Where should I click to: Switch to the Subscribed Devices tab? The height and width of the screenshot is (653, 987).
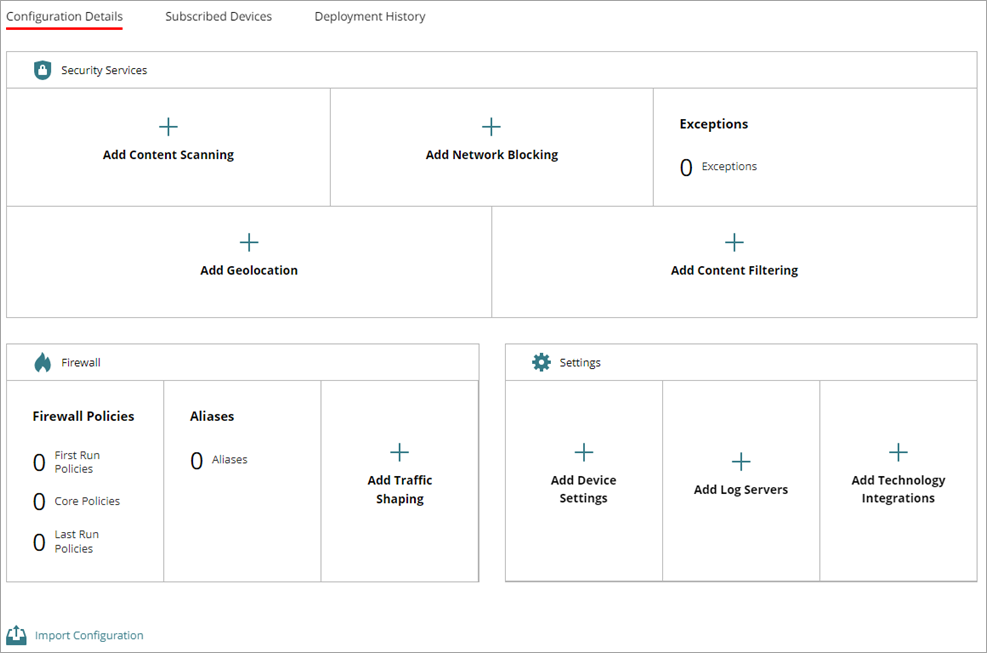coord(218,16)
